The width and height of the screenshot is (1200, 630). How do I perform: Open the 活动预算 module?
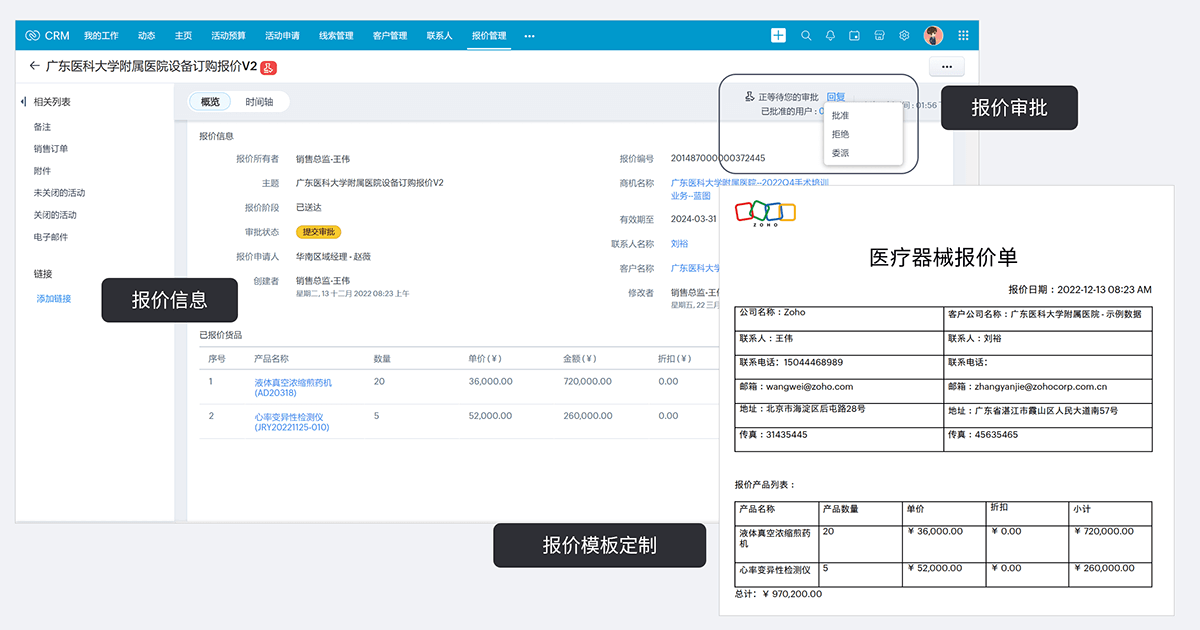click(228, 36)
